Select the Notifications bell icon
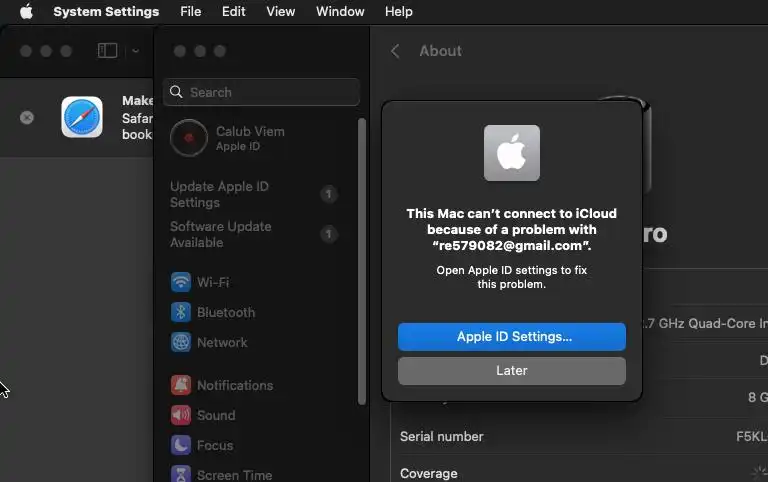The image size is (768, 482). (181, 386)
